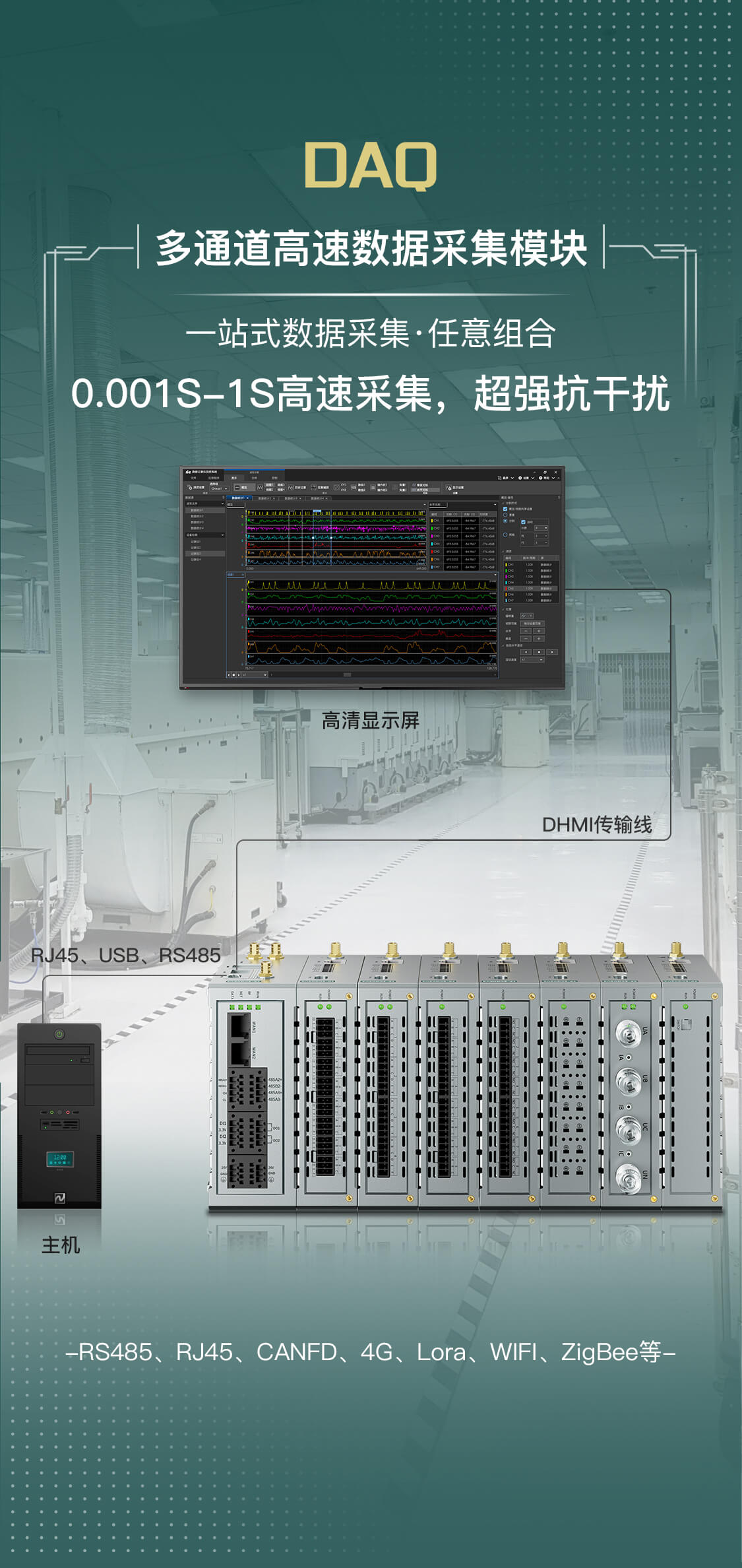Open display settings icon at ribbon right end

click(x=448, y=487)
